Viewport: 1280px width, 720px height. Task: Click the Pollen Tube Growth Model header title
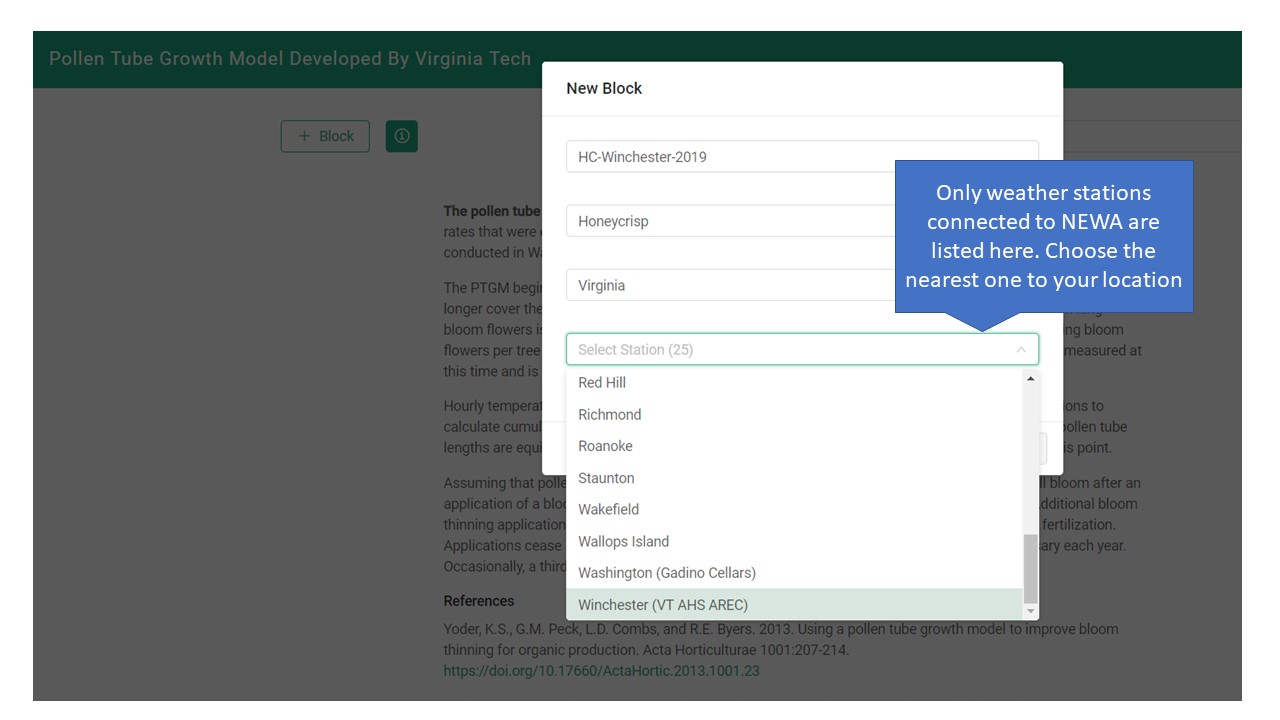(290, 58)
